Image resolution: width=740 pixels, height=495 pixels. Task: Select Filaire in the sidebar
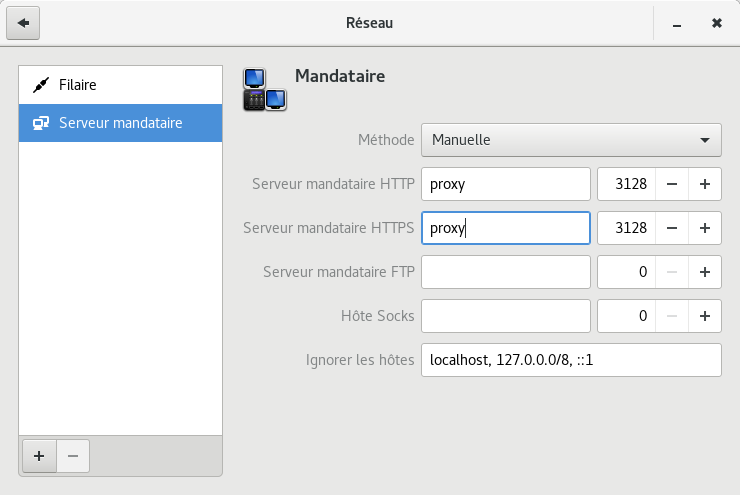click(120, 85)
